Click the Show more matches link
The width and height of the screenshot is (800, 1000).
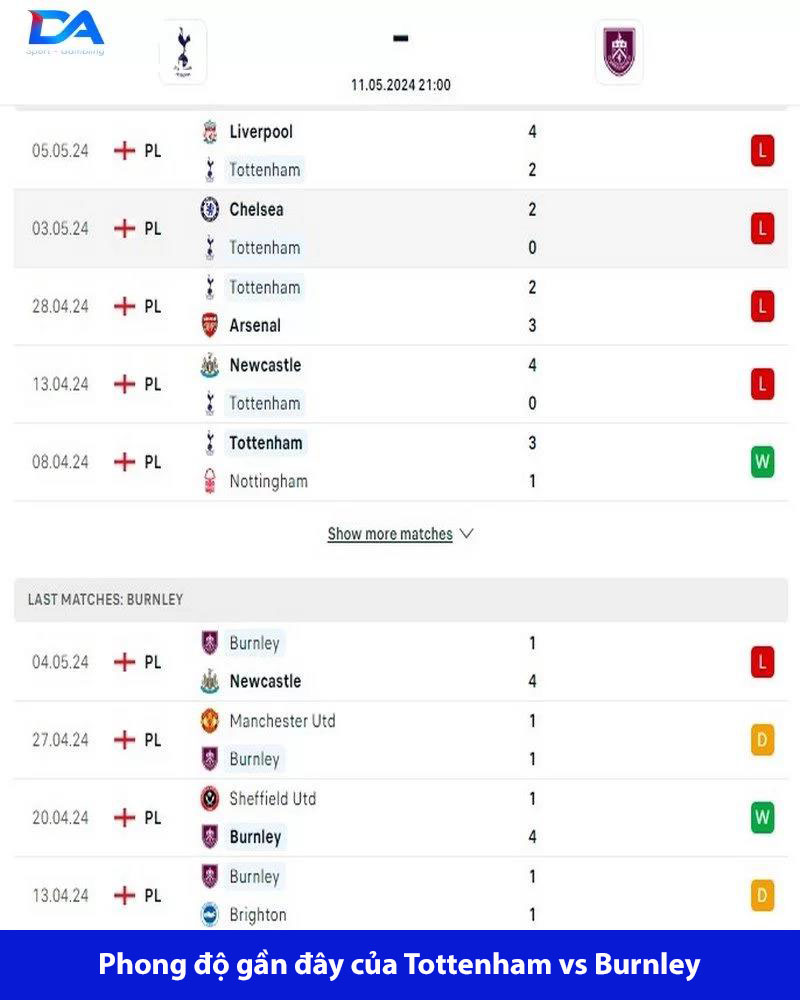[390, 534]
